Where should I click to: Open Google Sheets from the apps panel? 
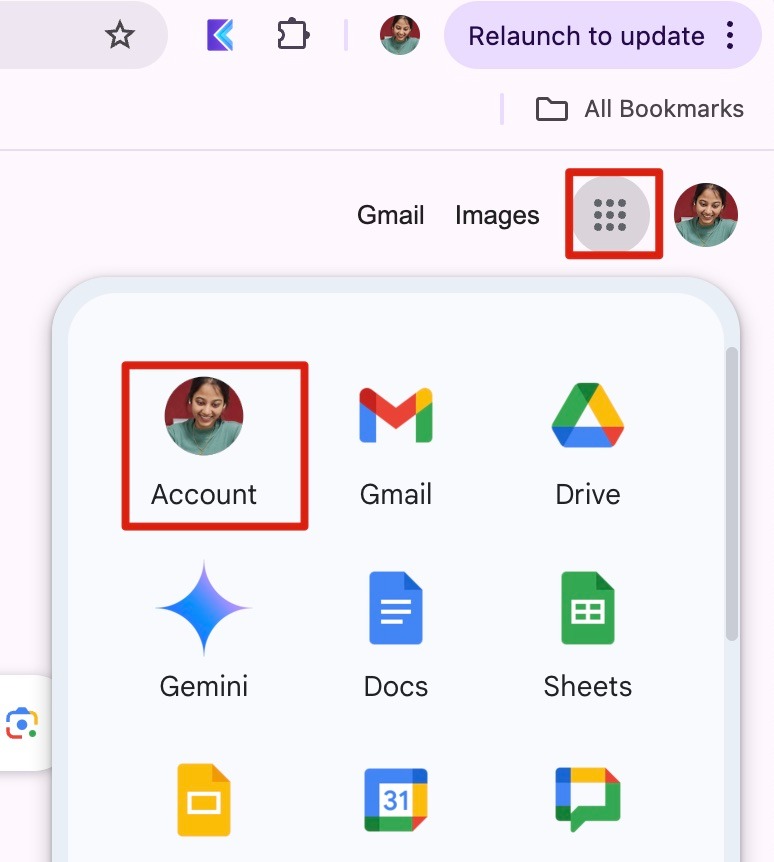coord(588,636)
